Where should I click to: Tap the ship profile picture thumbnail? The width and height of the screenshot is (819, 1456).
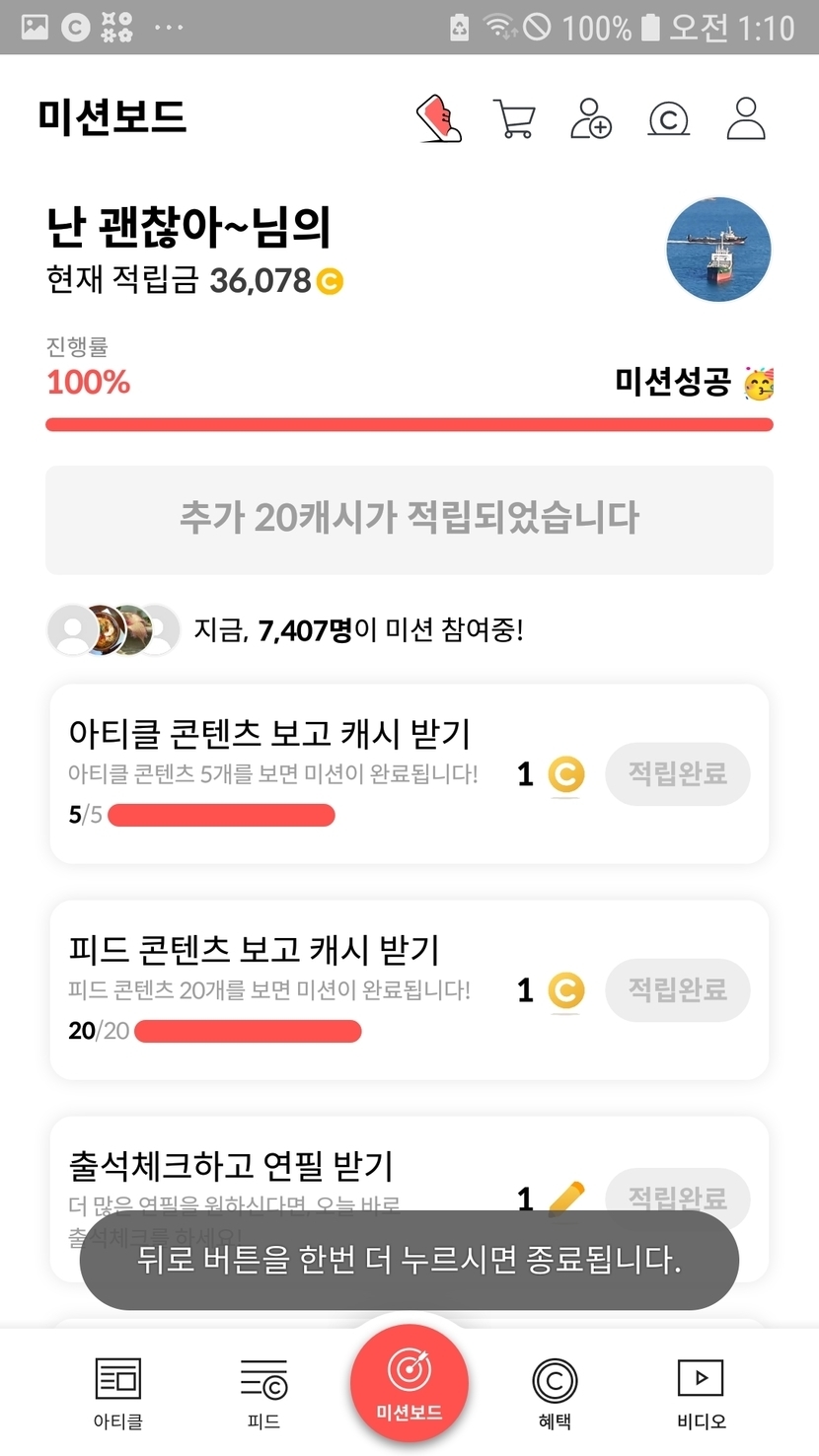[718, 250]
